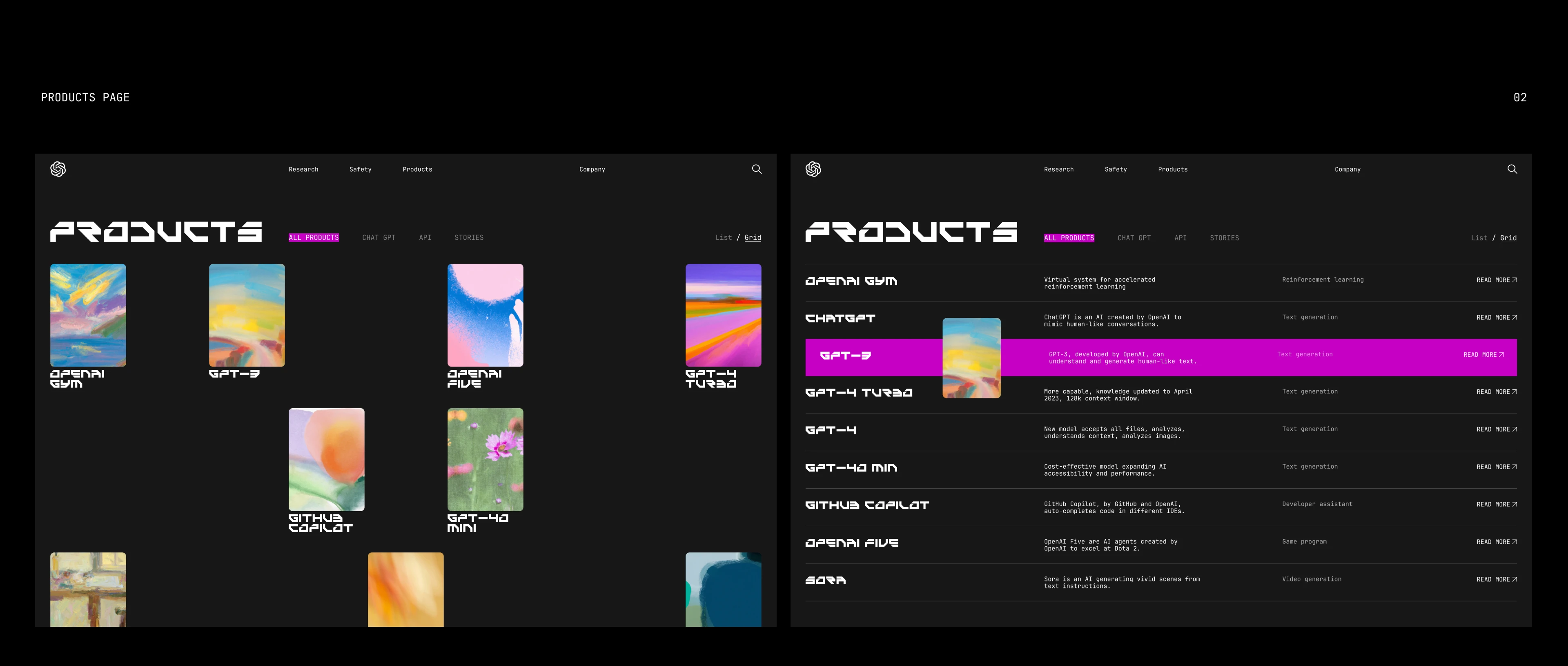
Task: Open Safety menu in right mockup
Action: (x=1116, y=170)
